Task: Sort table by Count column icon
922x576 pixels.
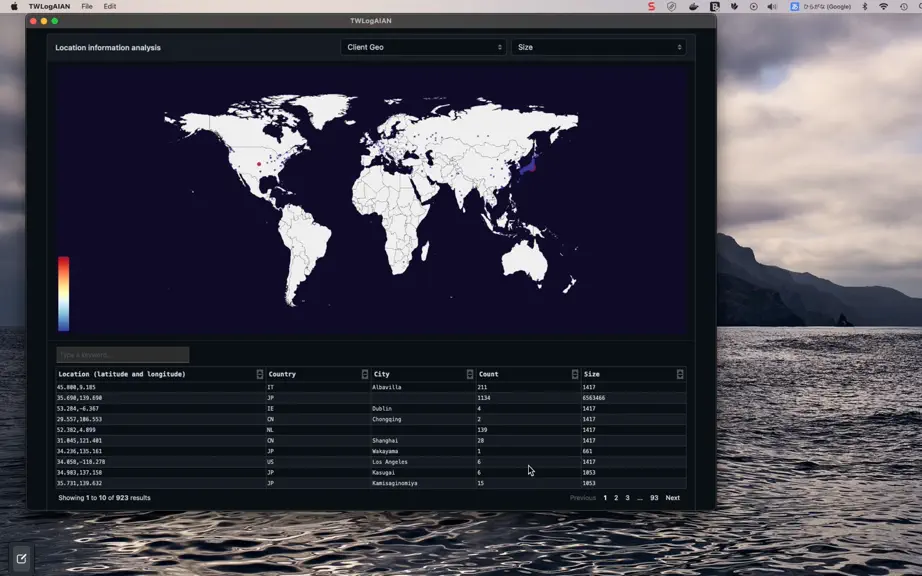Action: (574, 374)
